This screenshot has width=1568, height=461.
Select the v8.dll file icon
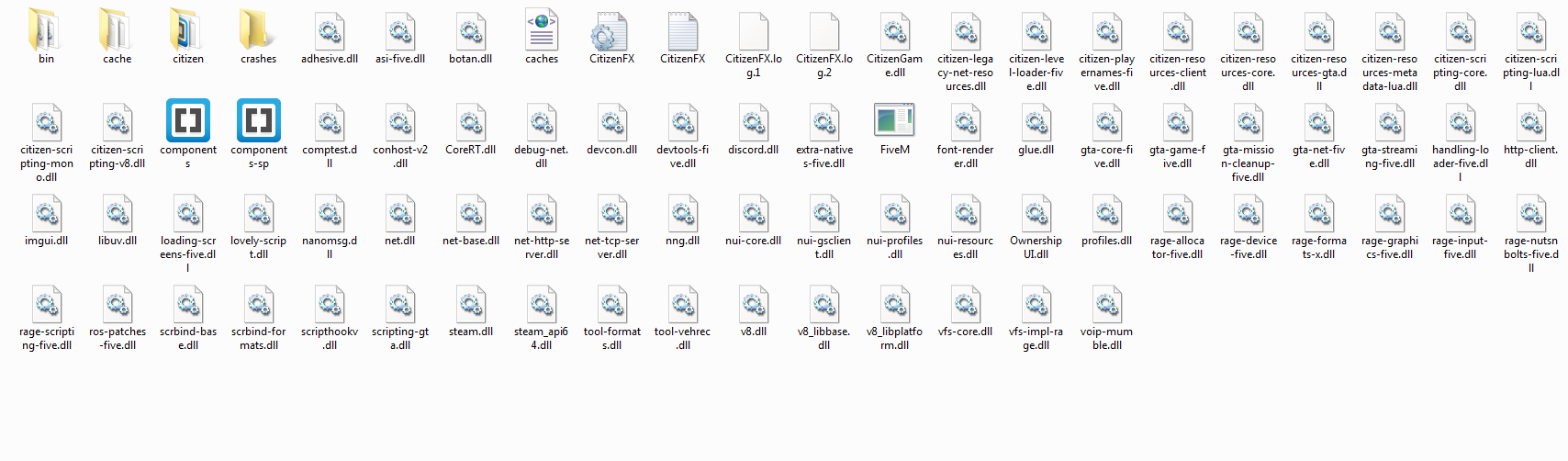point(754,303)
